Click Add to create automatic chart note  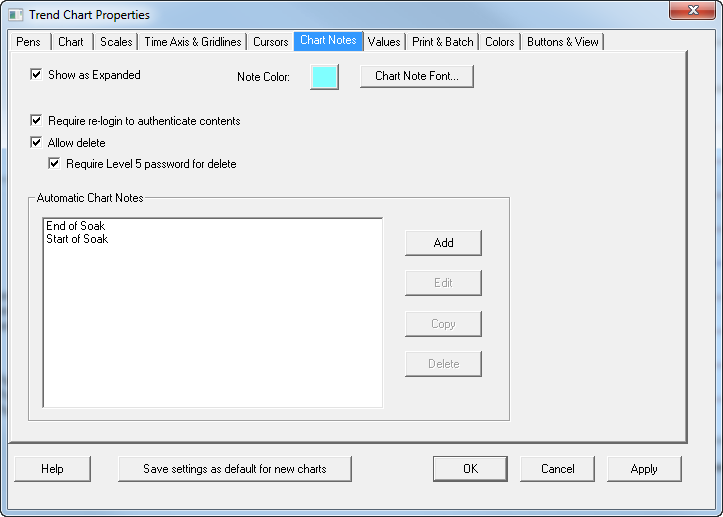(443, 243)
